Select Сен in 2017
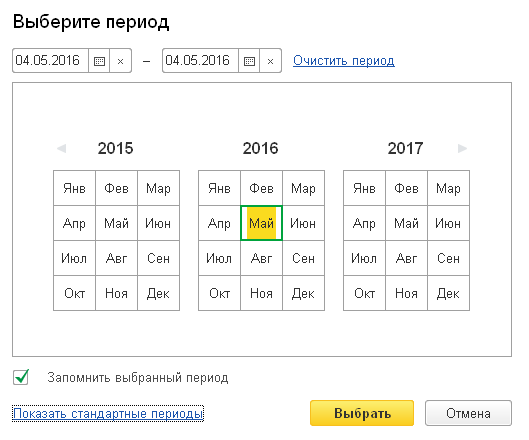 [x=448, y=258]
